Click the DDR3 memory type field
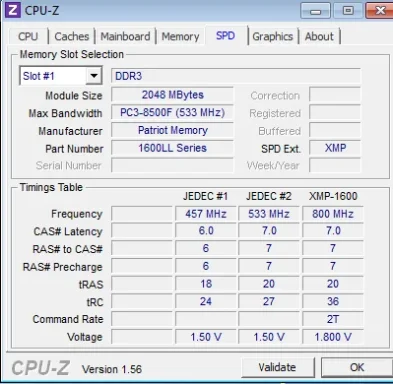 236,76
